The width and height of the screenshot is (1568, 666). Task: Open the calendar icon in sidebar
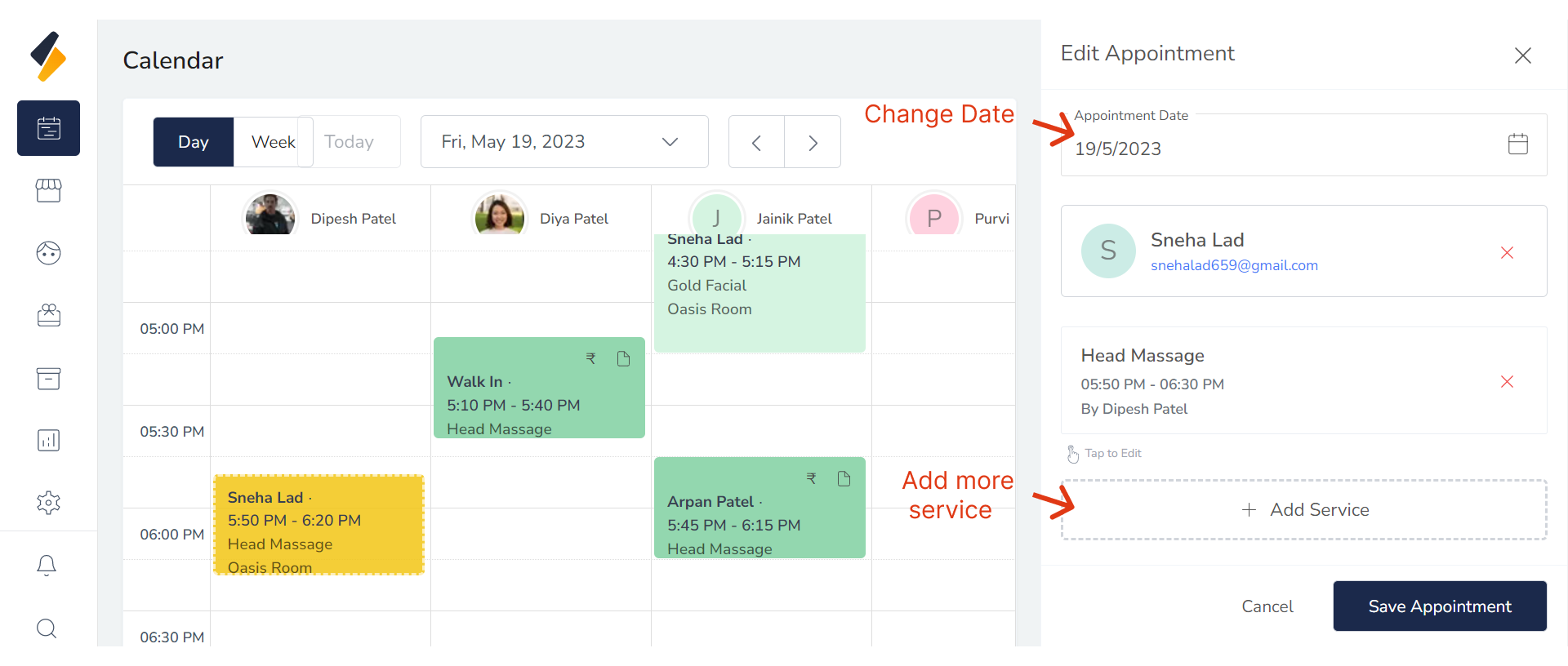48,128
